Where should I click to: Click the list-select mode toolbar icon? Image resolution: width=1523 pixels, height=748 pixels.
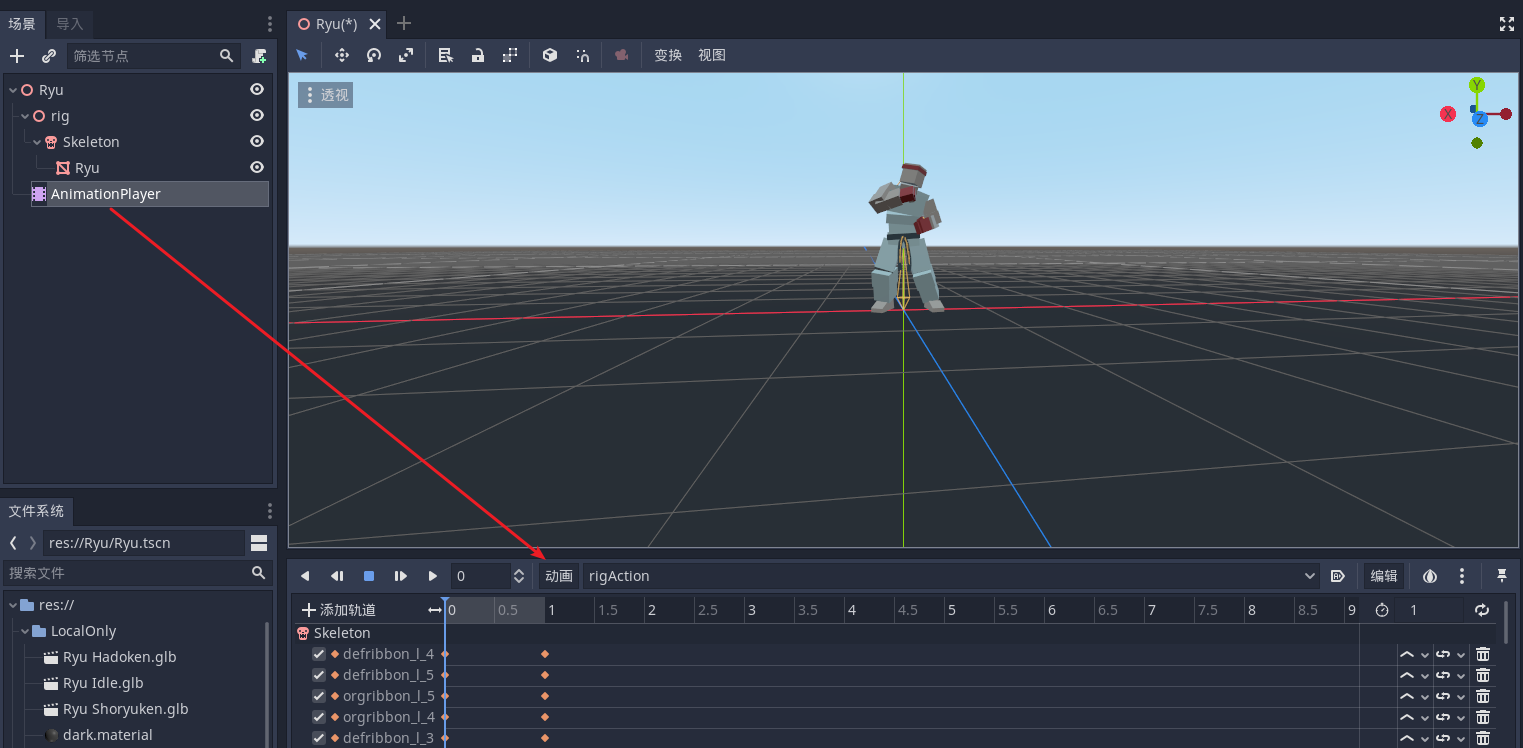tap(446, 55)
